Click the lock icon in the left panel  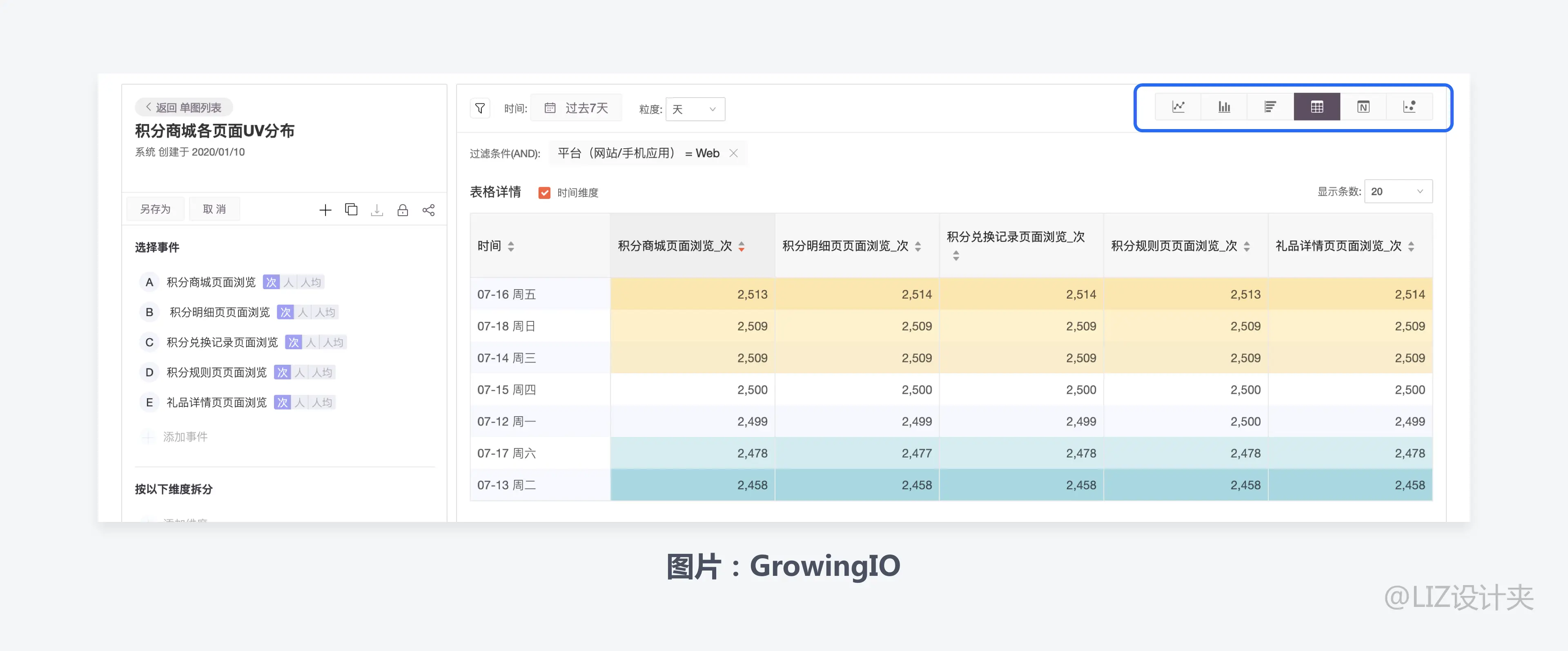point(402,210)
